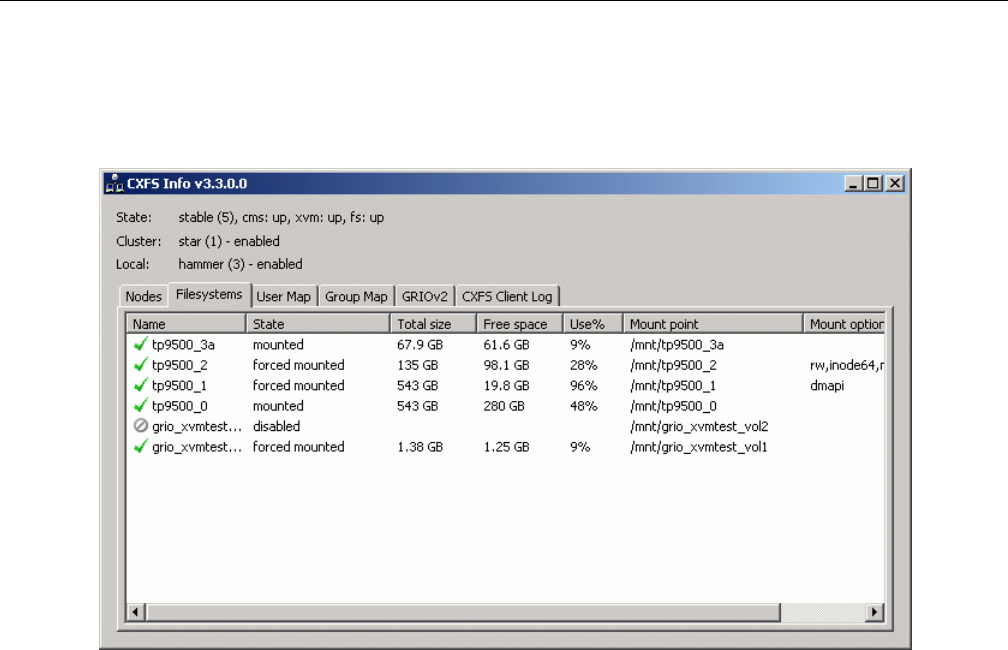This screenshot has height=650, width=1008.
Task: Click the 280 GB free space value
Action: pyautogui.click(x=504, y=406)
